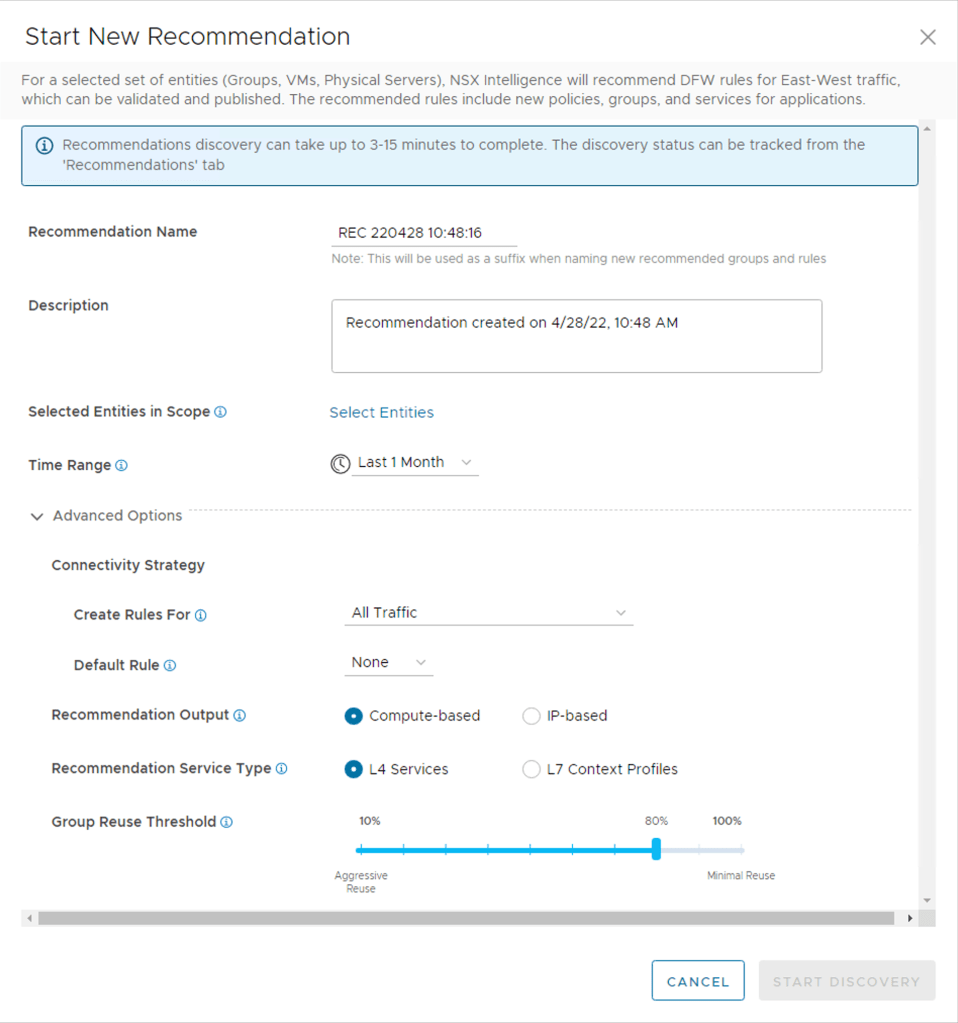
Task: Open the Last 1 Month dropdown
Action: [415, 463]
